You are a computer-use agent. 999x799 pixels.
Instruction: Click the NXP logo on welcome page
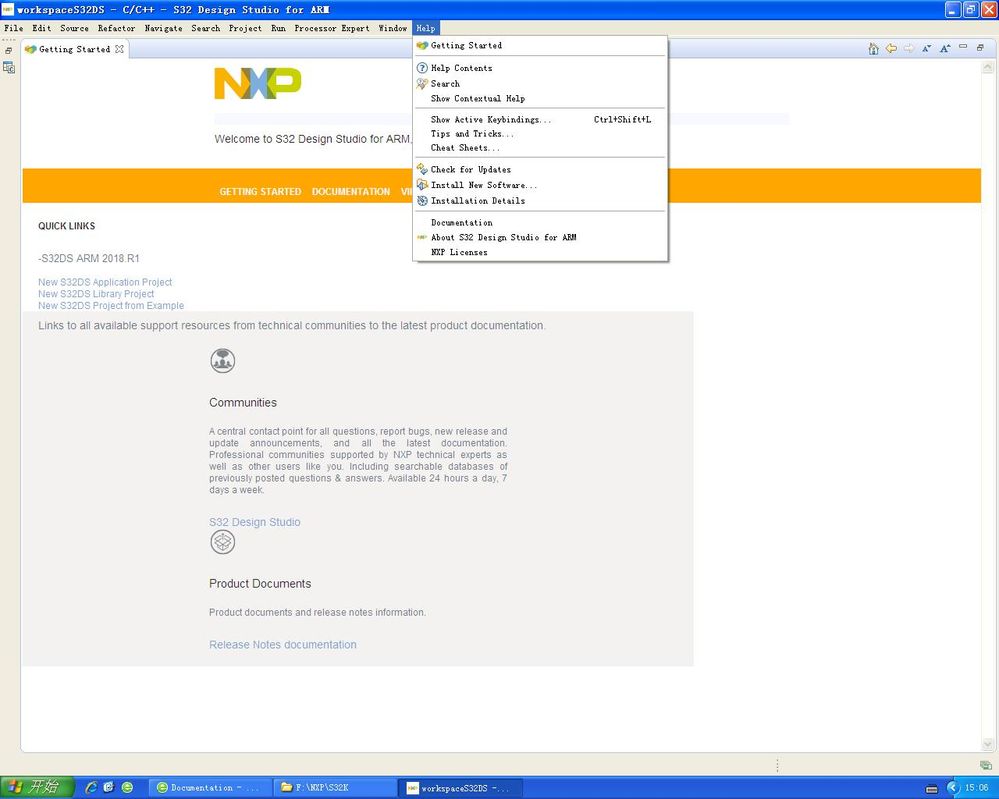click(257, 83)
